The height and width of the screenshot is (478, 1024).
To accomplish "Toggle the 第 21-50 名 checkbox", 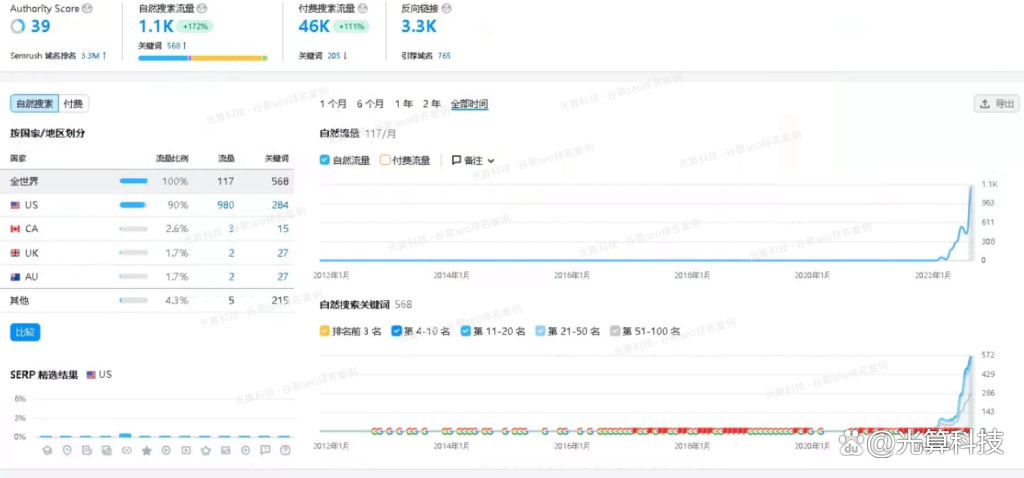I will tap(540, 331).
